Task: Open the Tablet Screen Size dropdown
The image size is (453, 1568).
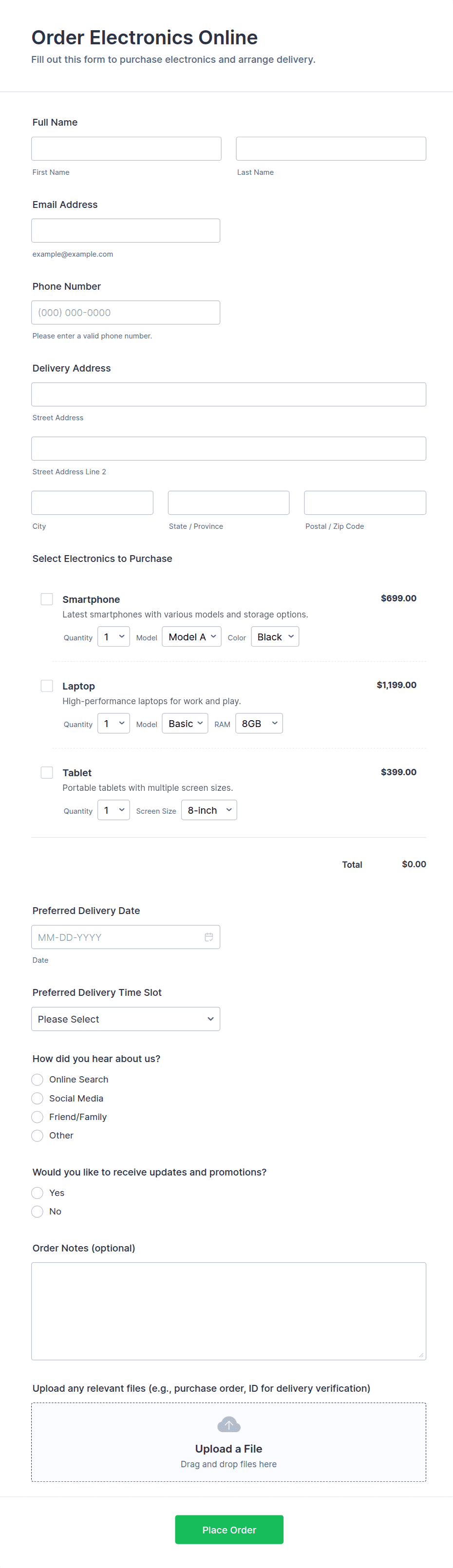Action: point(209,810)
